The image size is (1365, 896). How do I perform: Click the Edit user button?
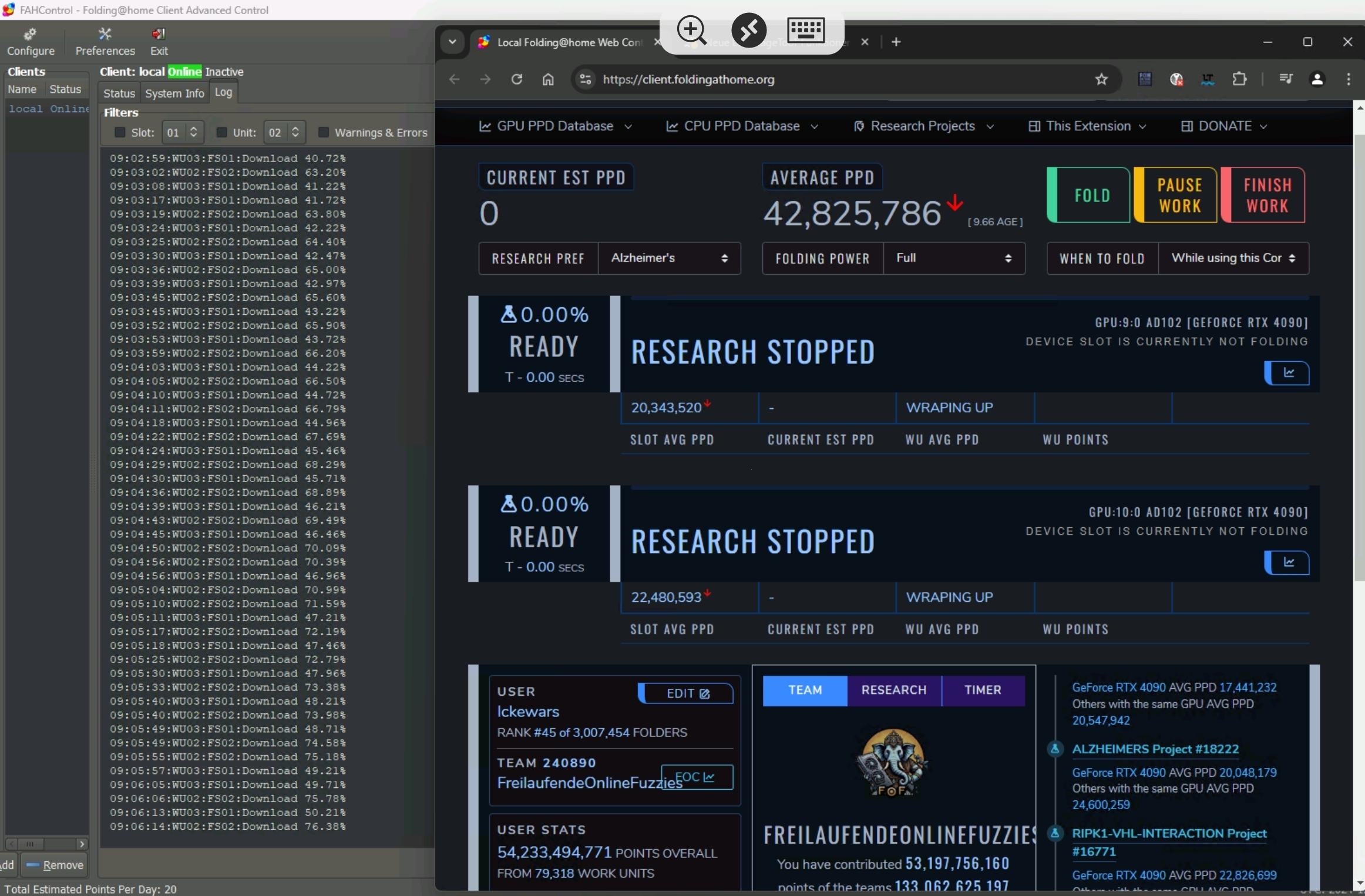pos(687,693)
